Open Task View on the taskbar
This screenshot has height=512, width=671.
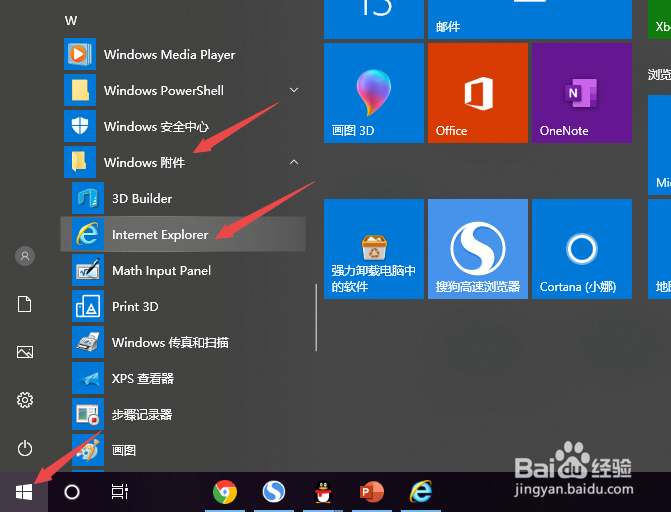[x=120, y=492]
